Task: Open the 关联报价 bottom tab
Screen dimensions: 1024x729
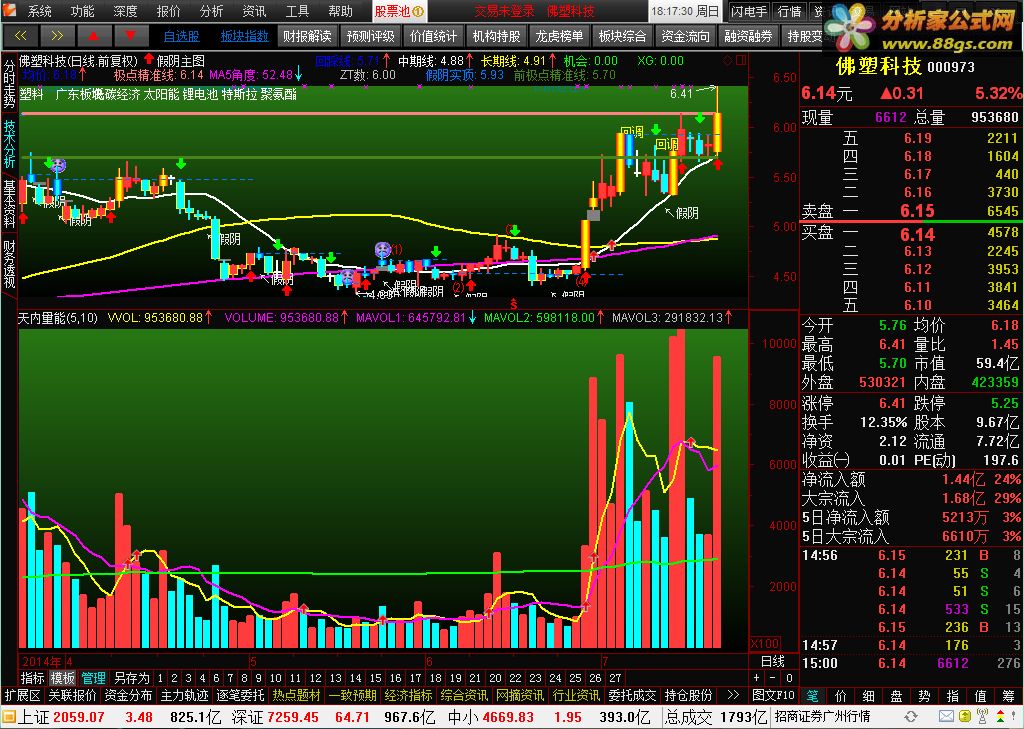Action: (x=72, y=695)
